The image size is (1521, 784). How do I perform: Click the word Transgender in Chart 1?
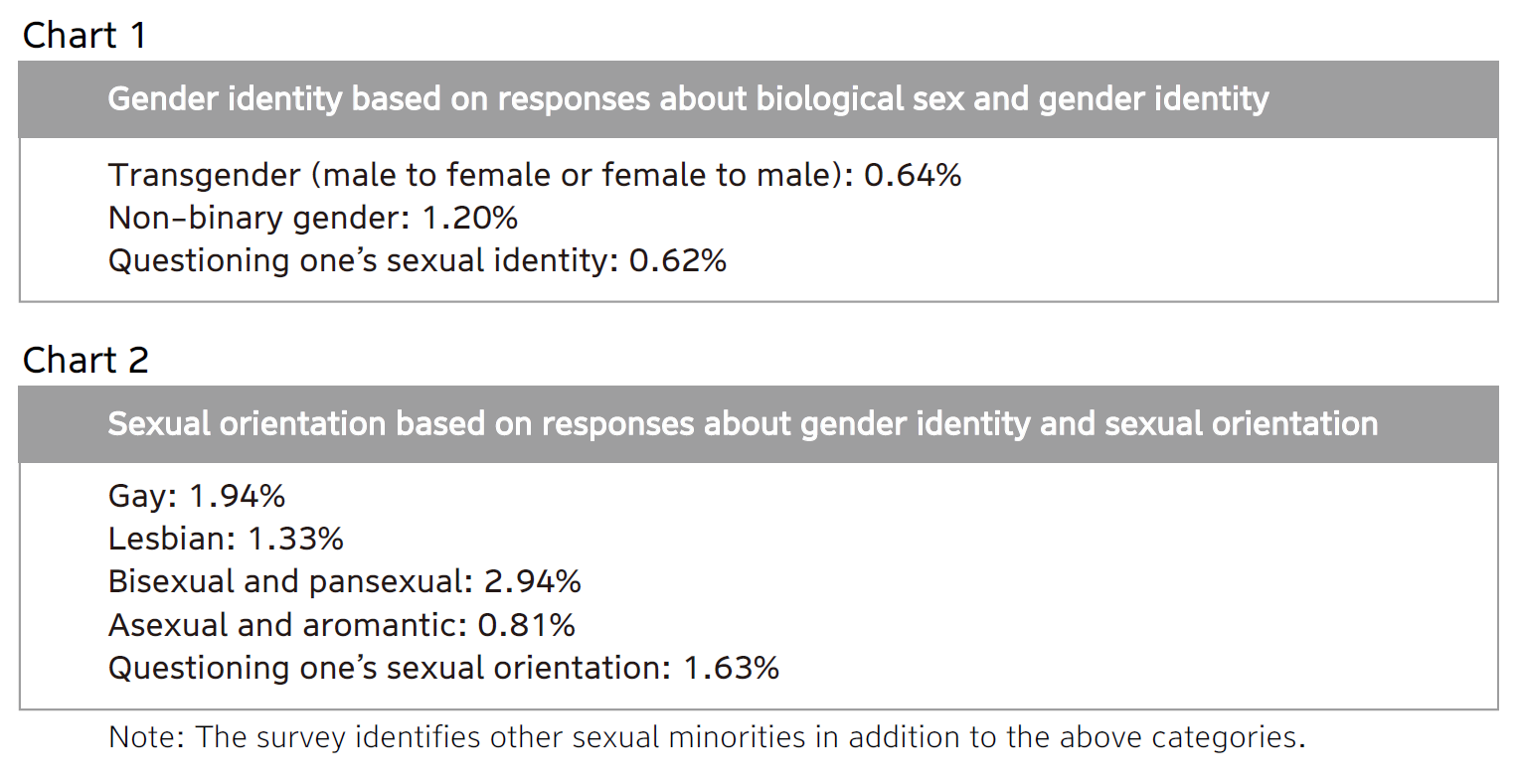(x=204, y=175)
